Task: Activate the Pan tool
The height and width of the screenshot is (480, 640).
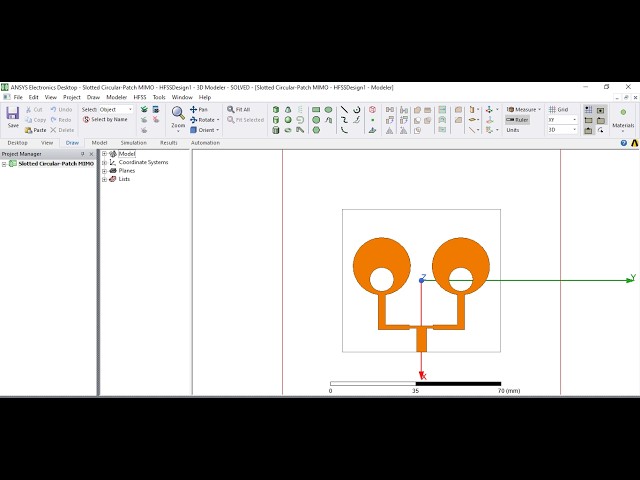Action: tap(199, 109)
